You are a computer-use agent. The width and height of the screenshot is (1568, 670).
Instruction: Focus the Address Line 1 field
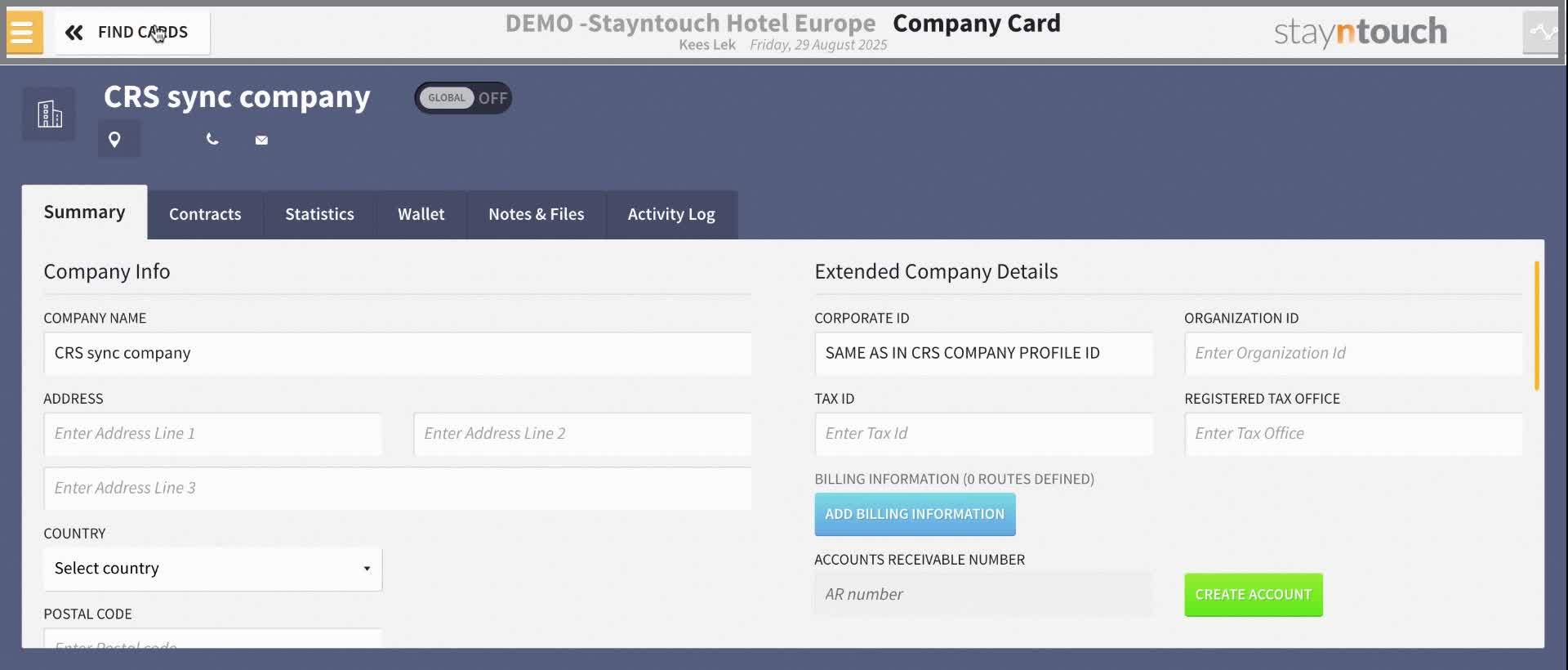[x=212, y=434]
